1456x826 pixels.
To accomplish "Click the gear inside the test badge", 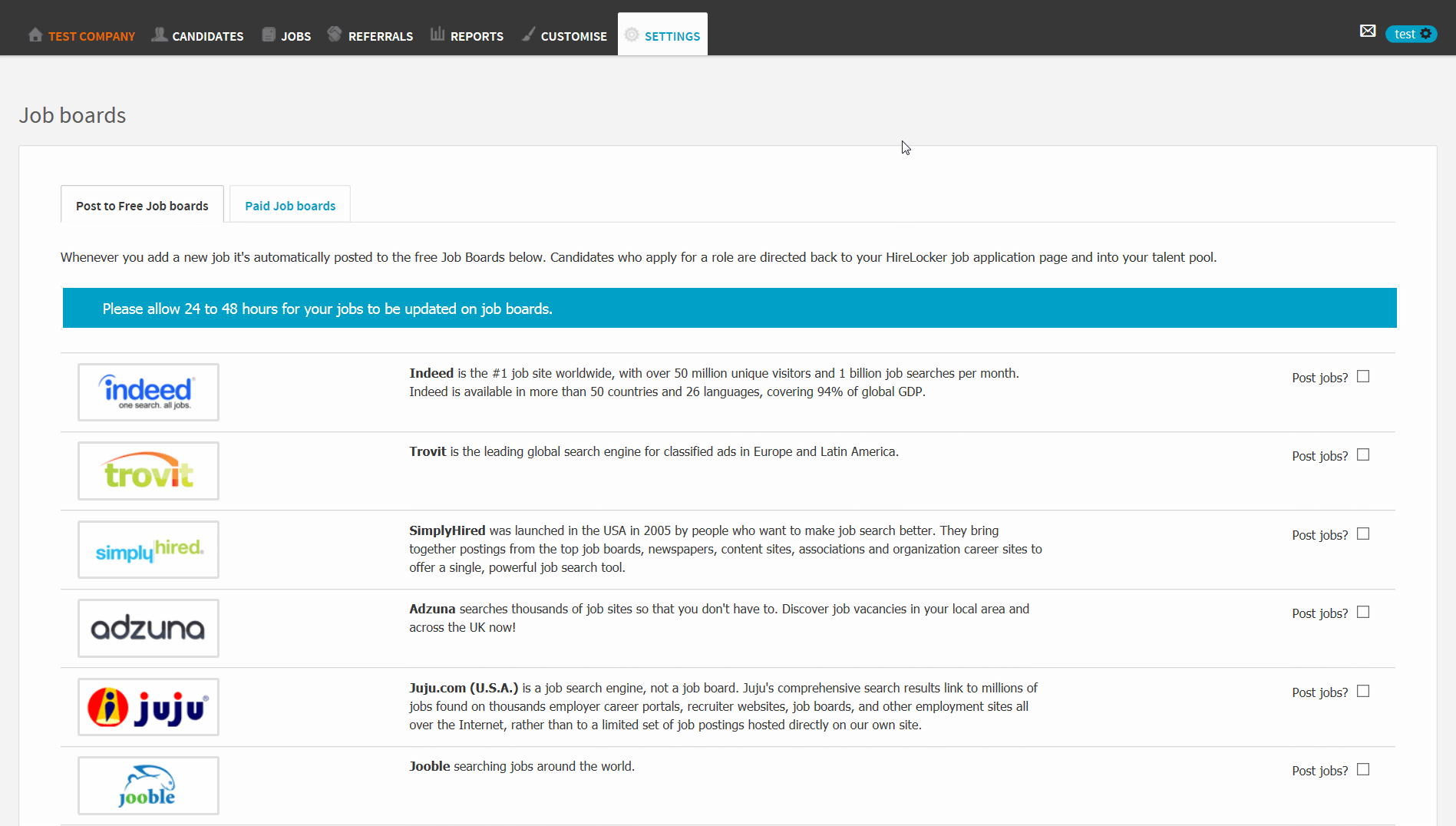I will pyautogui.click(x=1427, y=34).
